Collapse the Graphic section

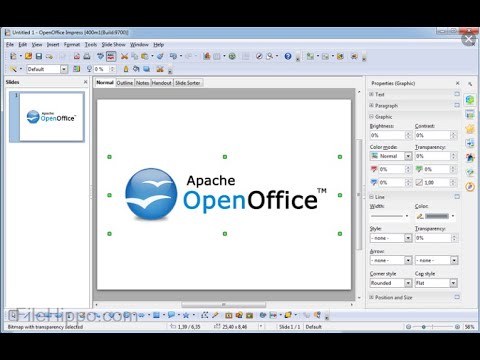click(x=371, y=117)
